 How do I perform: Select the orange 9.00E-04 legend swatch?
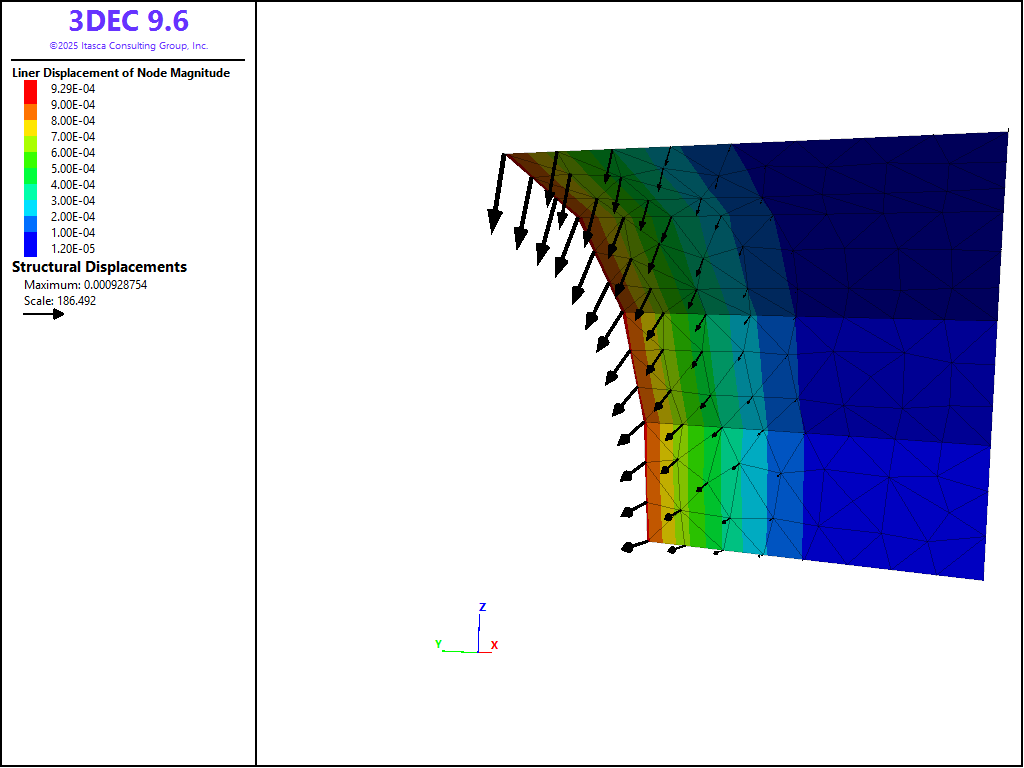(30, 104)
